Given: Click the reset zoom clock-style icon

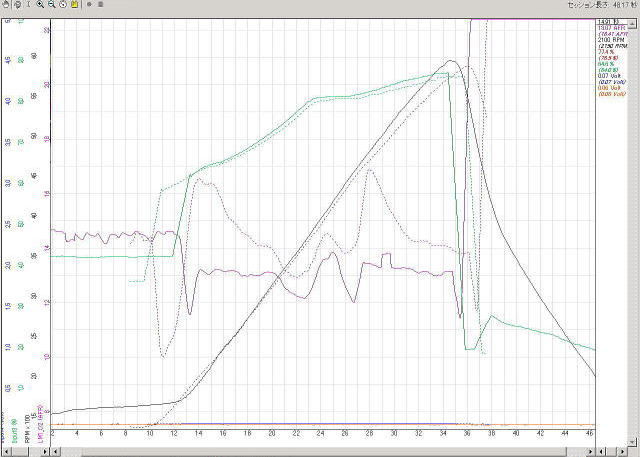Looking at the screenshot, I should click(x=63, y=4).
